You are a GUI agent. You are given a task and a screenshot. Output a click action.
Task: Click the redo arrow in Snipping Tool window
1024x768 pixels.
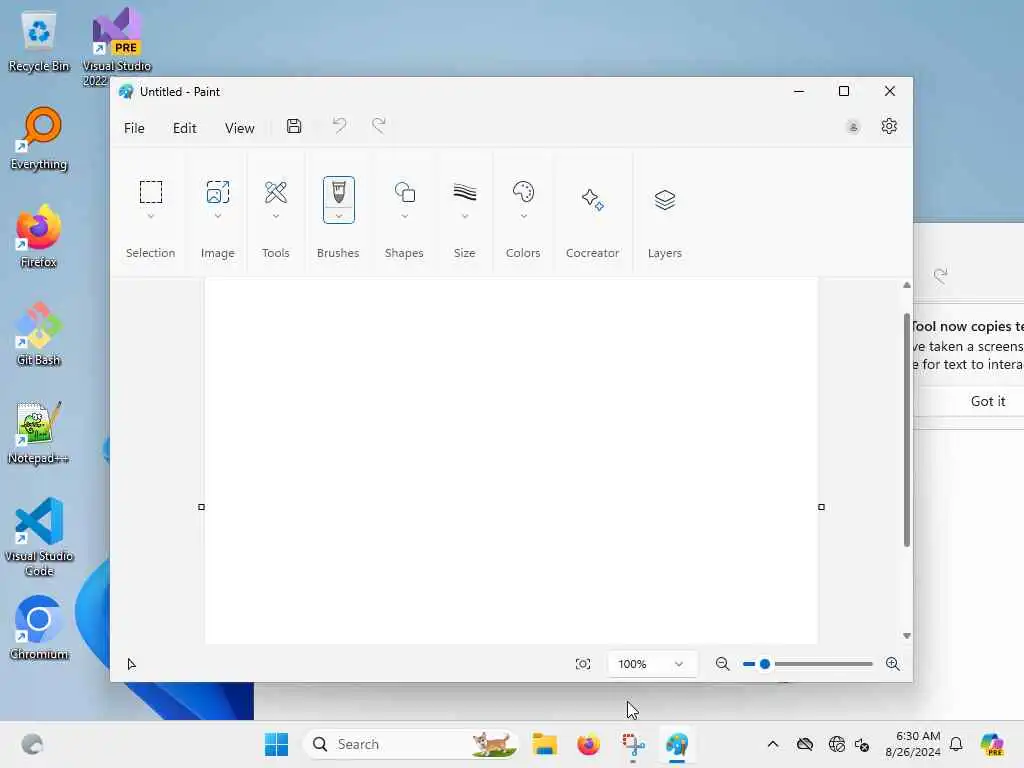pos(940,276)
